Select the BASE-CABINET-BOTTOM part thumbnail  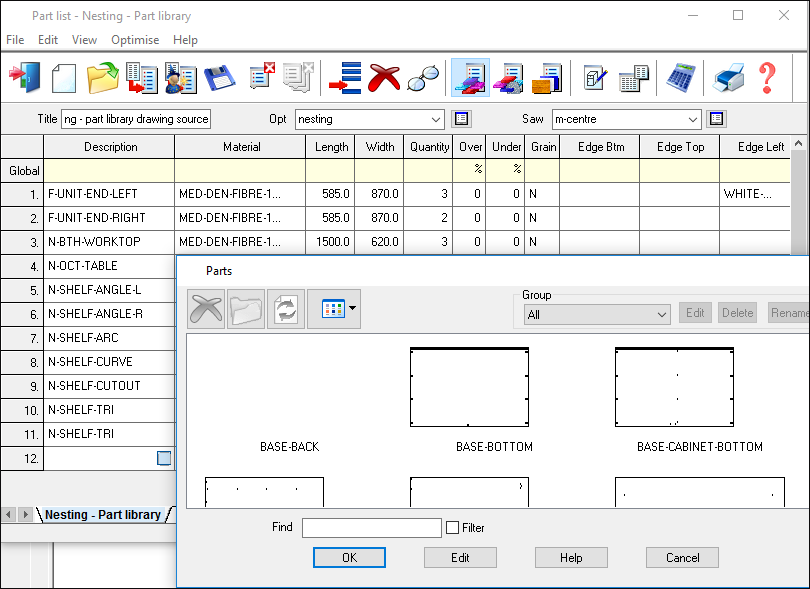coord(674,387)
